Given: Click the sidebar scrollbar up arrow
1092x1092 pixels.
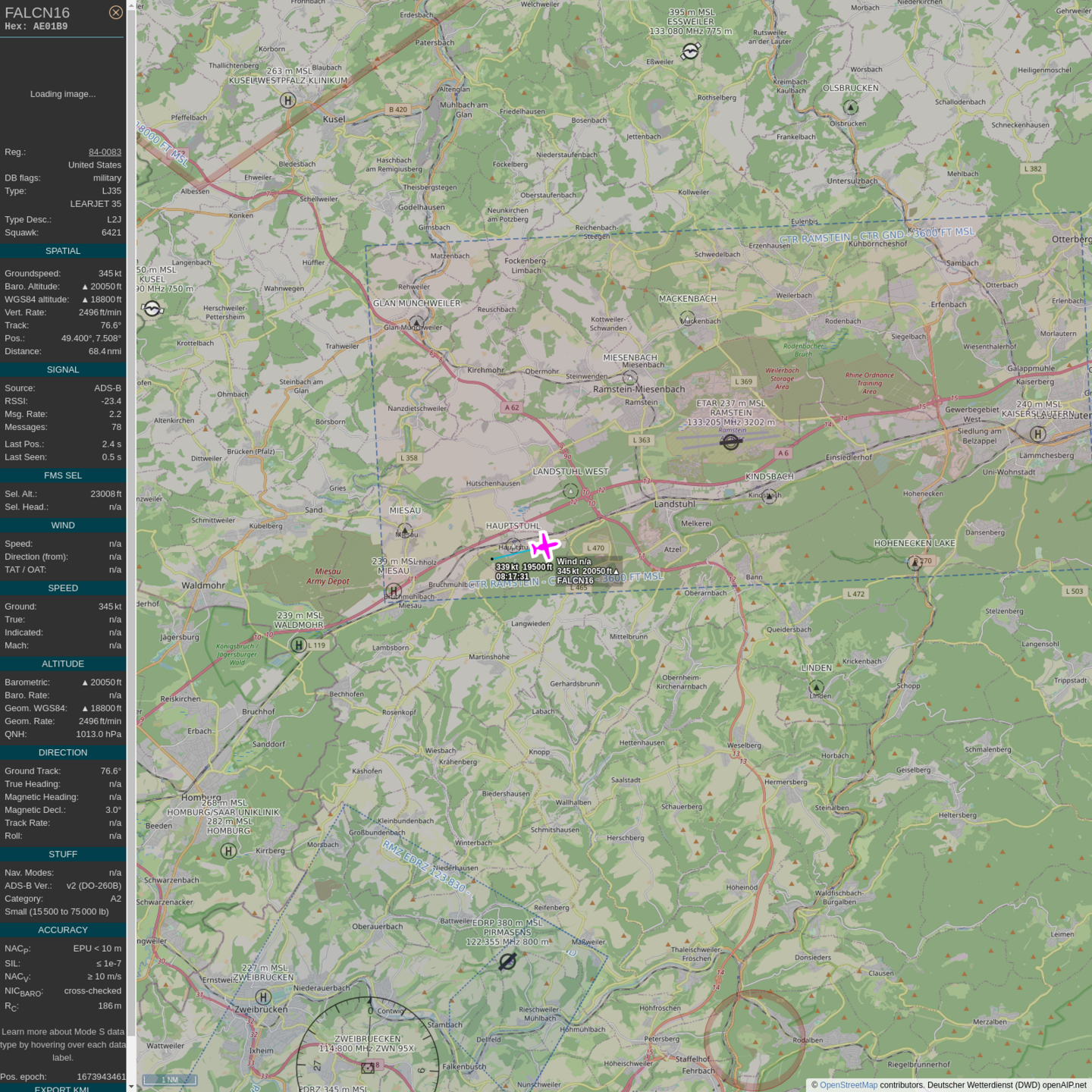Looking at the screenshot, I should 131,5.
